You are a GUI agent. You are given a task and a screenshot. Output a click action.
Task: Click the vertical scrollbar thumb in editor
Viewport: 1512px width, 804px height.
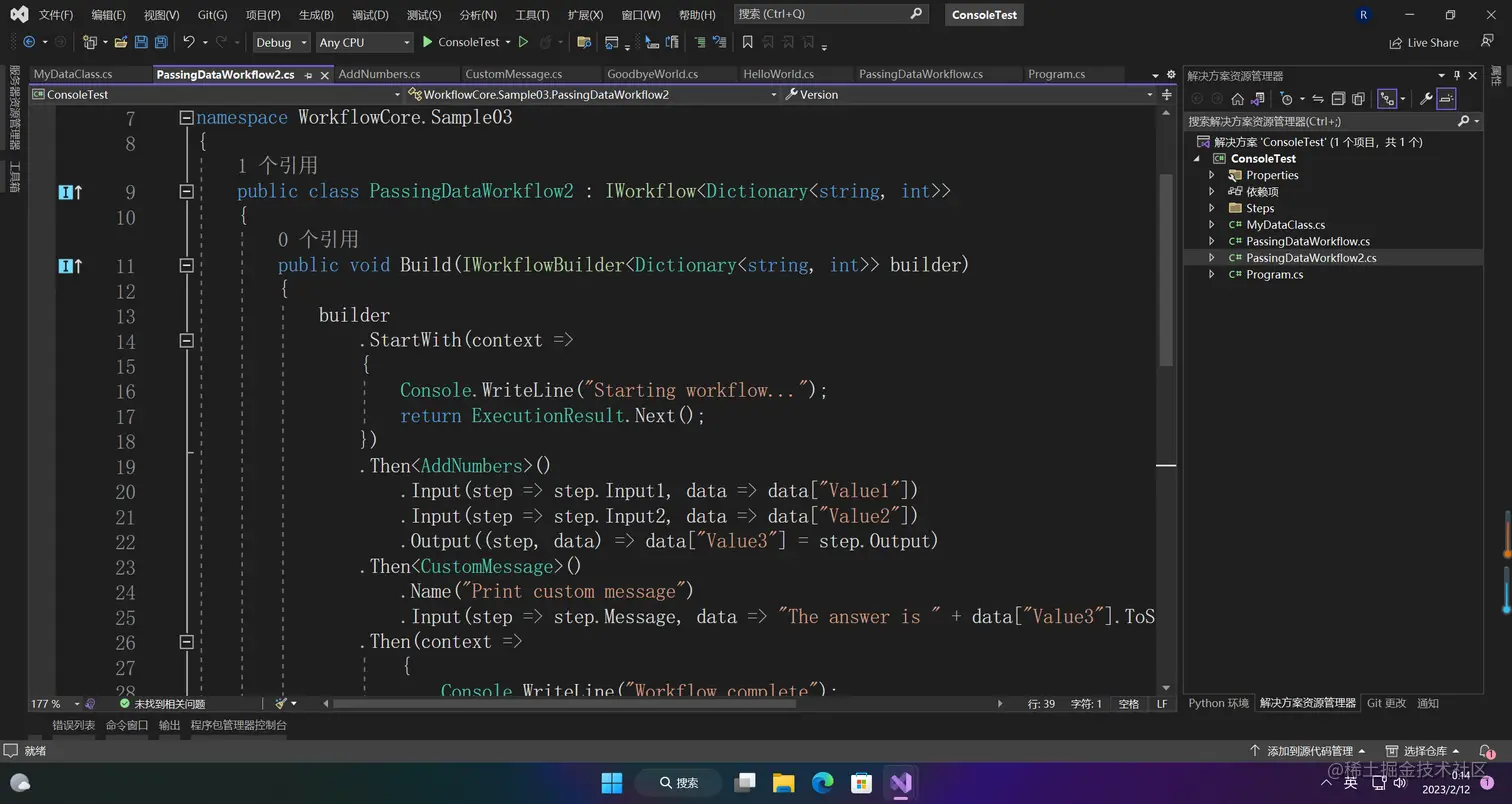1166,270
